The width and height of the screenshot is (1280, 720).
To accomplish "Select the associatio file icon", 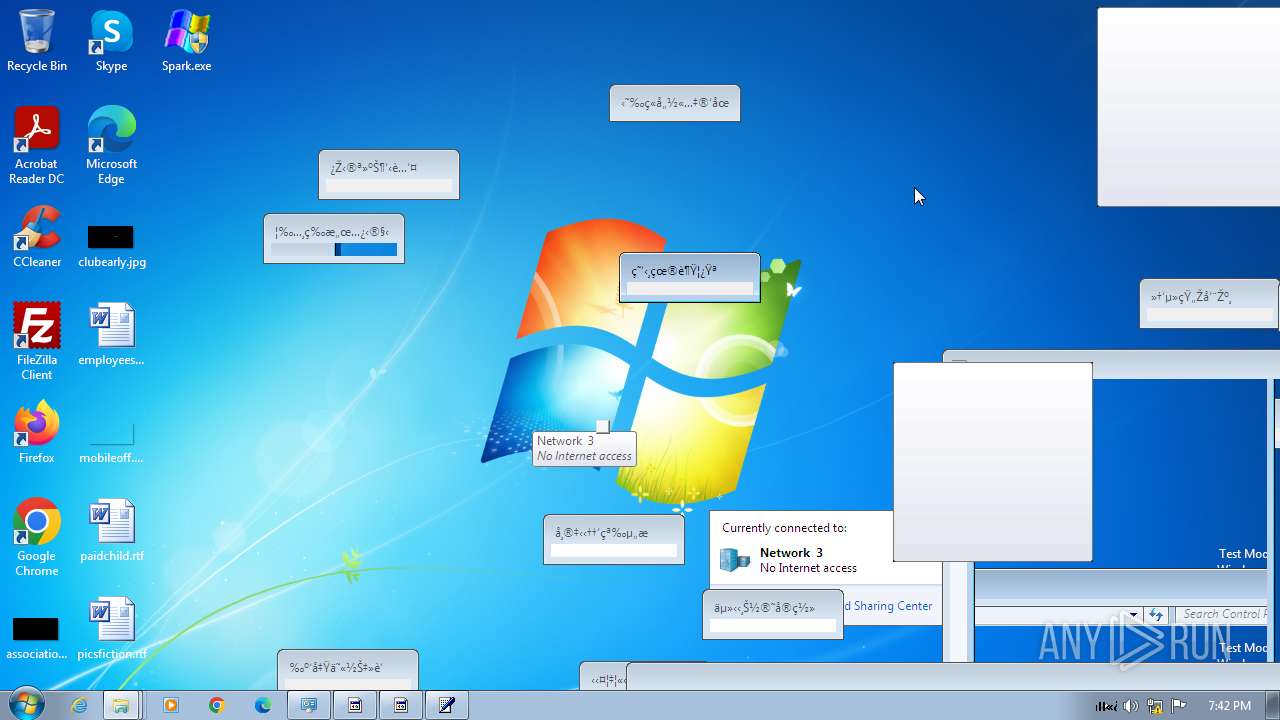I will click(x=37, y=637).
